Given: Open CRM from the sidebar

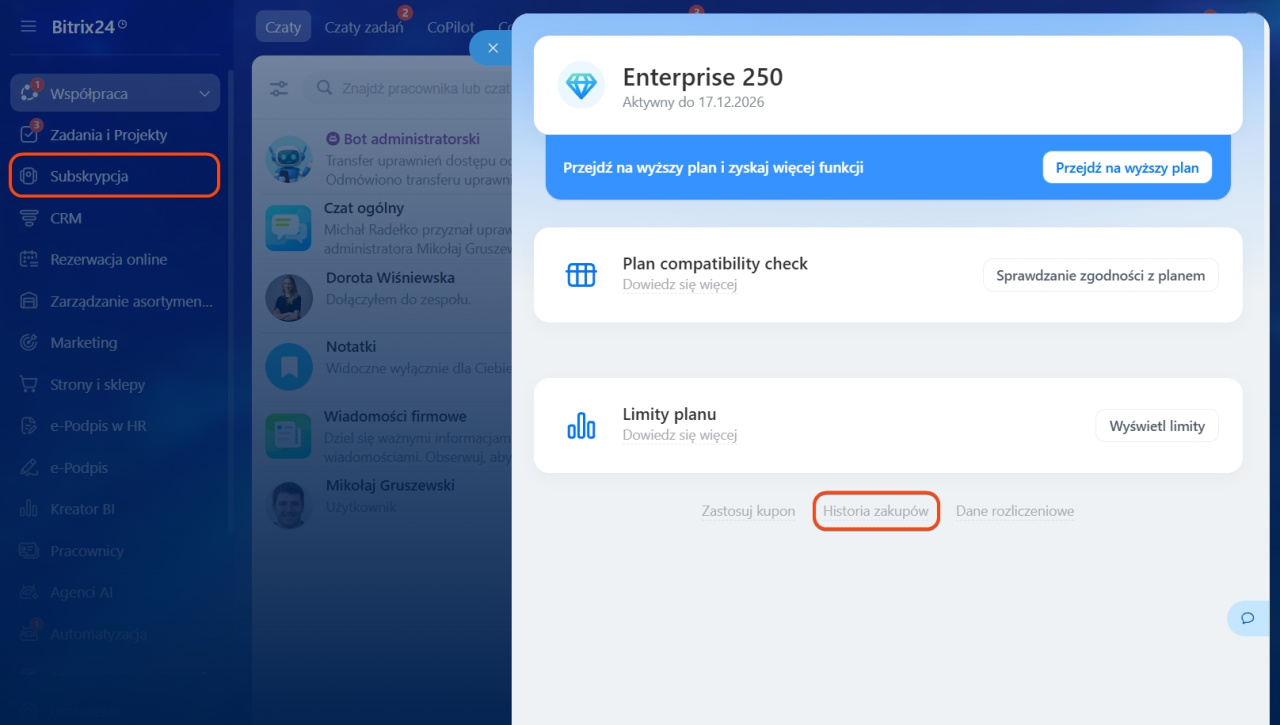Looking at the screenshot, I should tap(66, 218).
